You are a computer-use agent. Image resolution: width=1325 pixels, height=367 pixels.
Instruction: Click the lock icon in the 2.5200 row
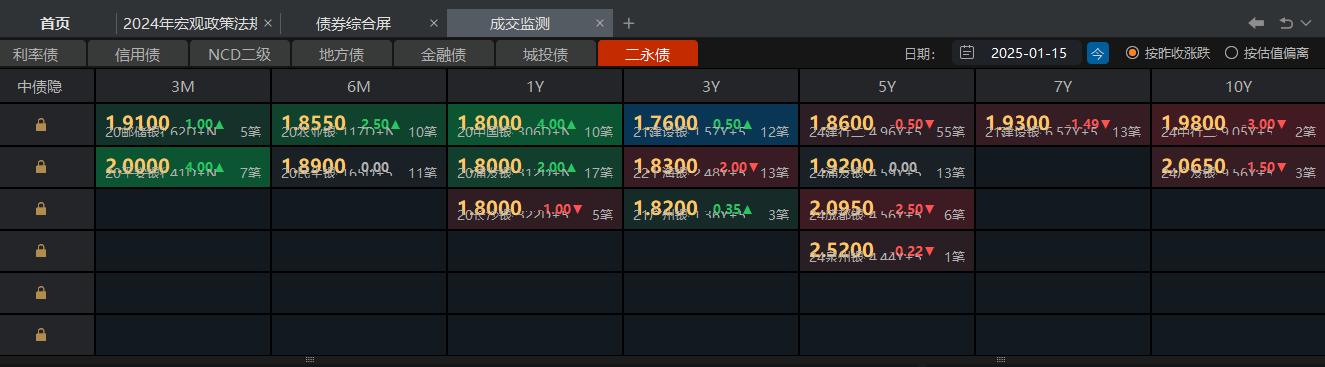[41, 251]
